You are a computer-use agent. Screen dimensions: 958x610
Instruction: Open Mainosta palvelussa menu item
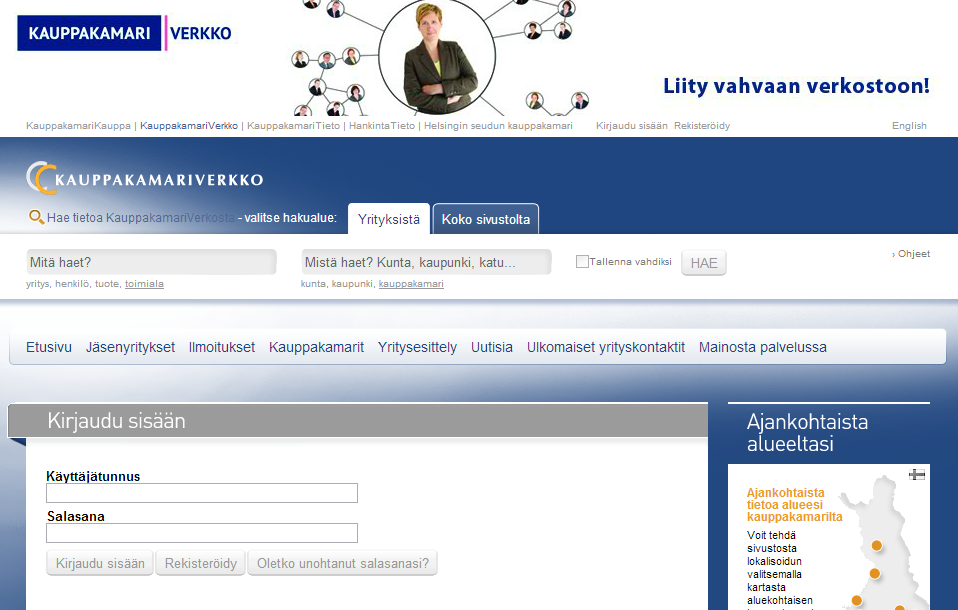coord(762,347)
